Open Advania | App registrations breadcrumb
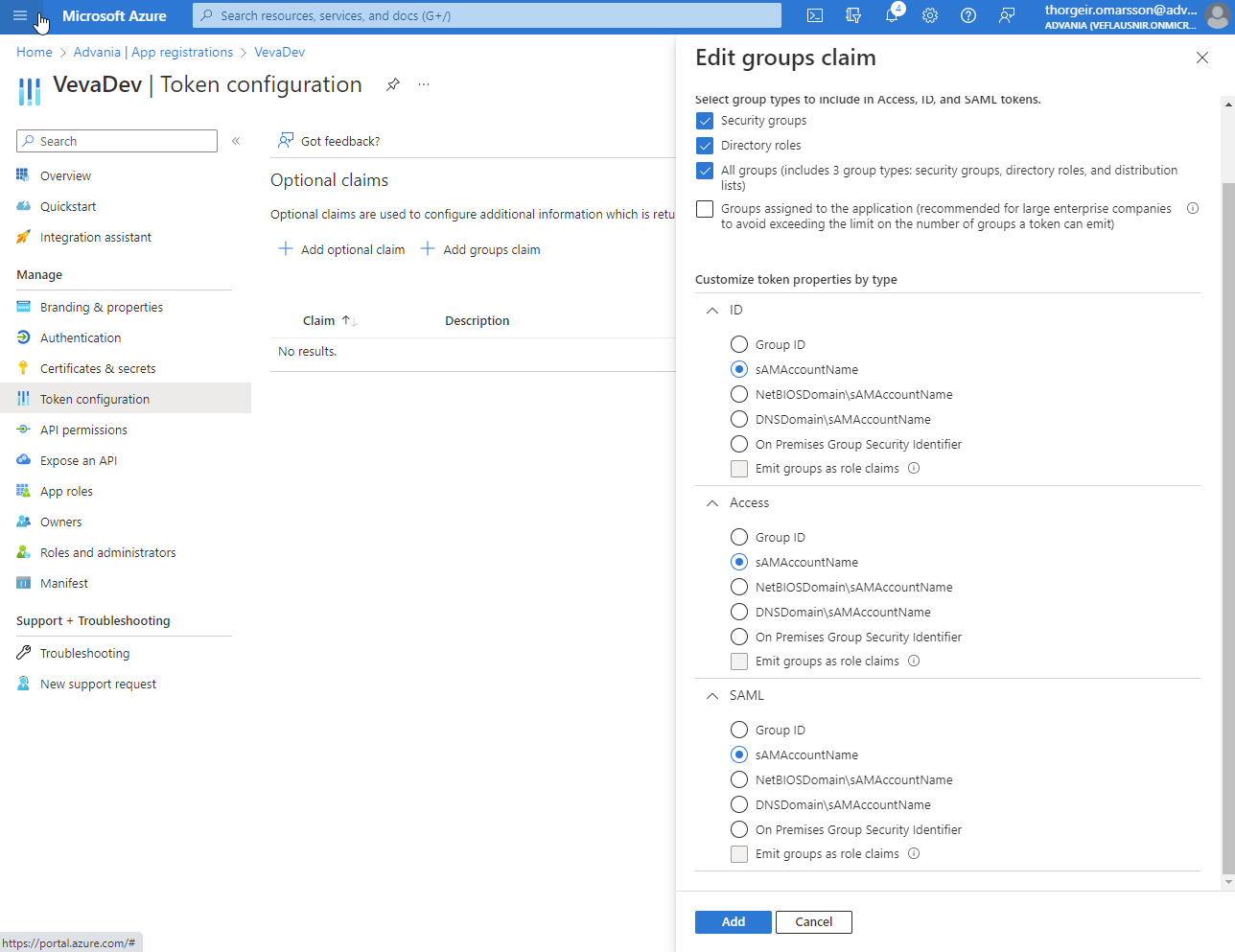 (153, 52)
